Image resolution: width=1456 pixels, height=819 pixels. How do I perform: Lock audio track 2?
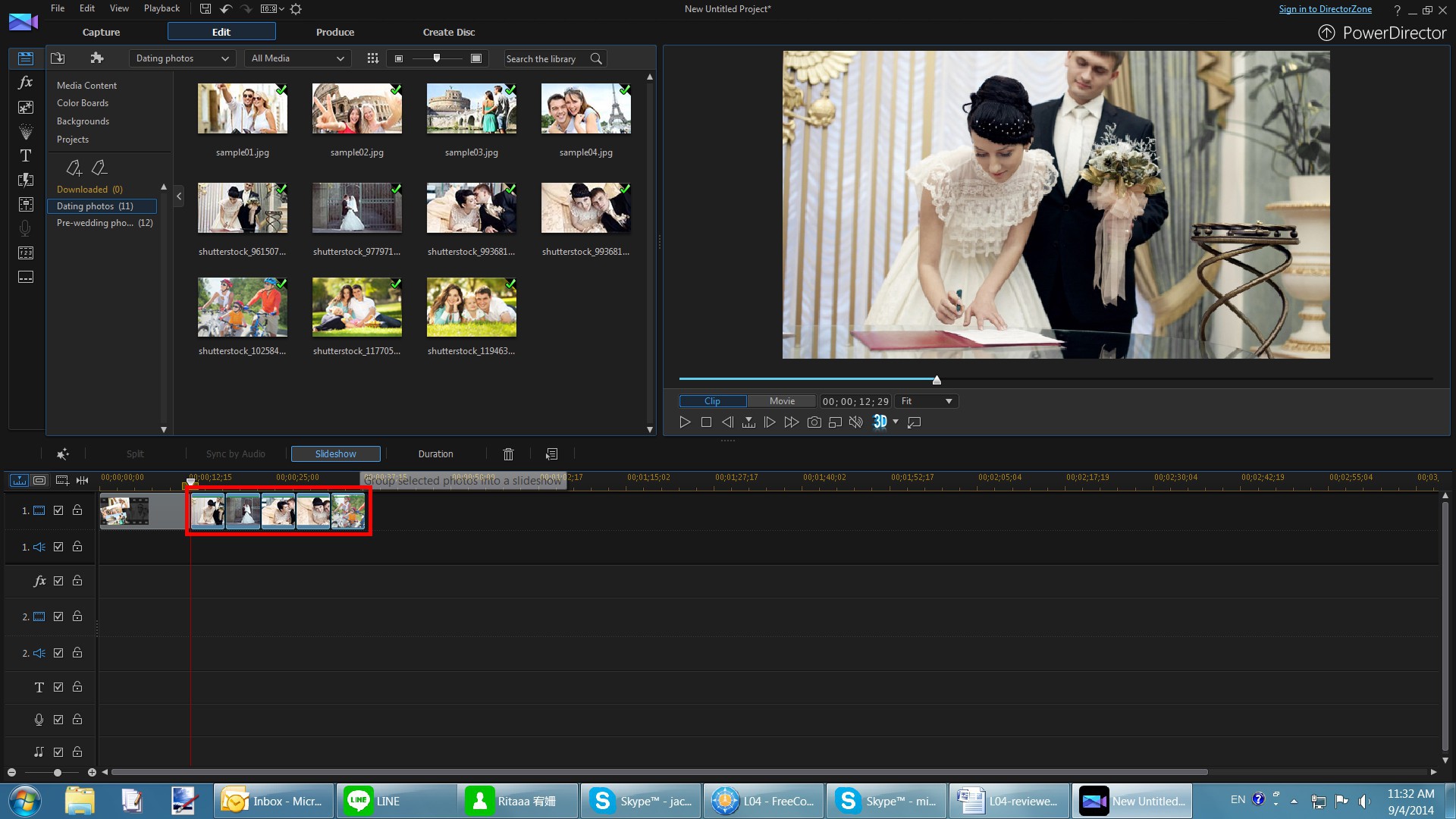77,653
